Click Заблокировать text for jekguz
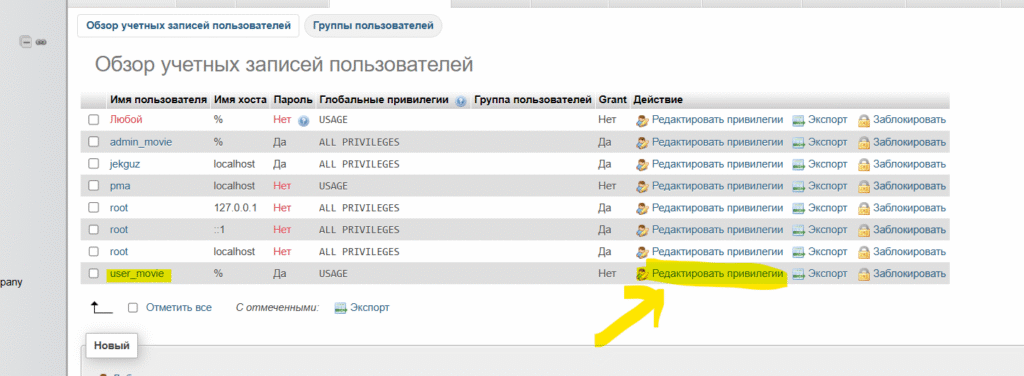The width and height of the screenshot is (1024, 376). coord(909,164)
